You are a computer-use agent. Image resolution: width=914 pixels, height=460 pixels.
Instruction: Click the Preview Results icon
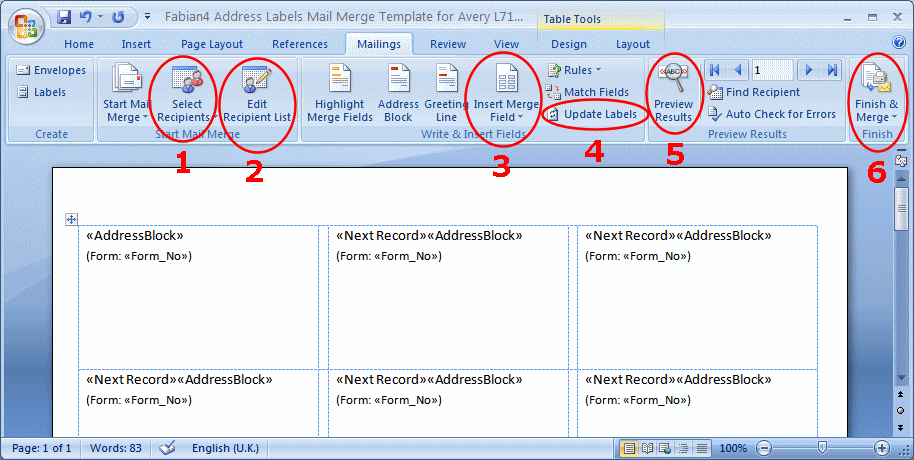673,78
